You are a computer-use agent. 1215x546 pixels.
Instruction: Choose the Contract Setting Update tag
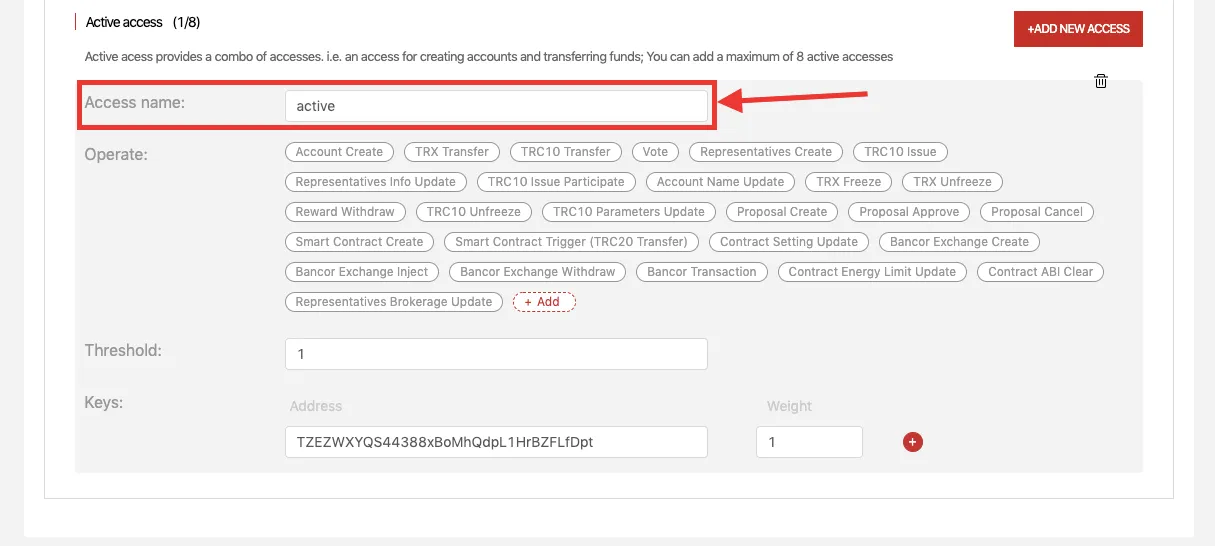point(789,242)
